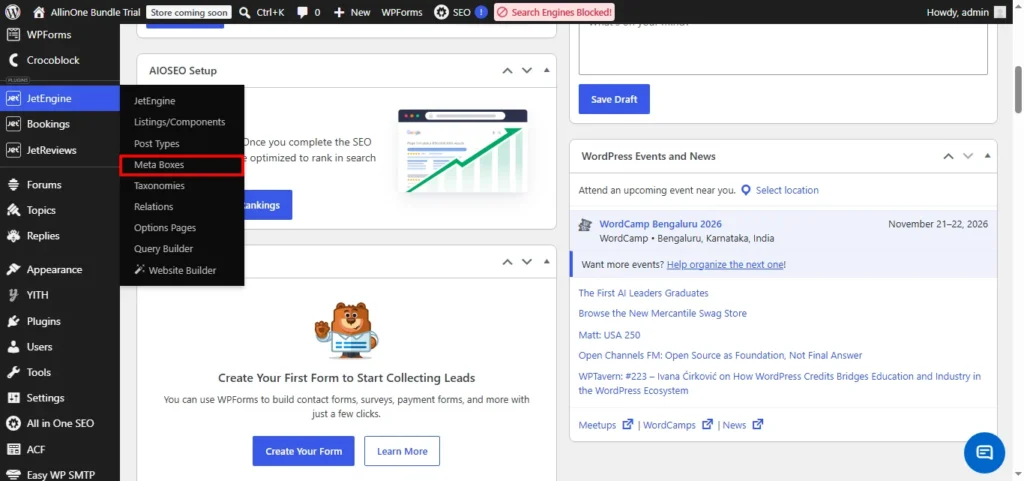Screen dimensions: 1024x481
Task: Click Help organize the next one link
Action: click(725, 265)
